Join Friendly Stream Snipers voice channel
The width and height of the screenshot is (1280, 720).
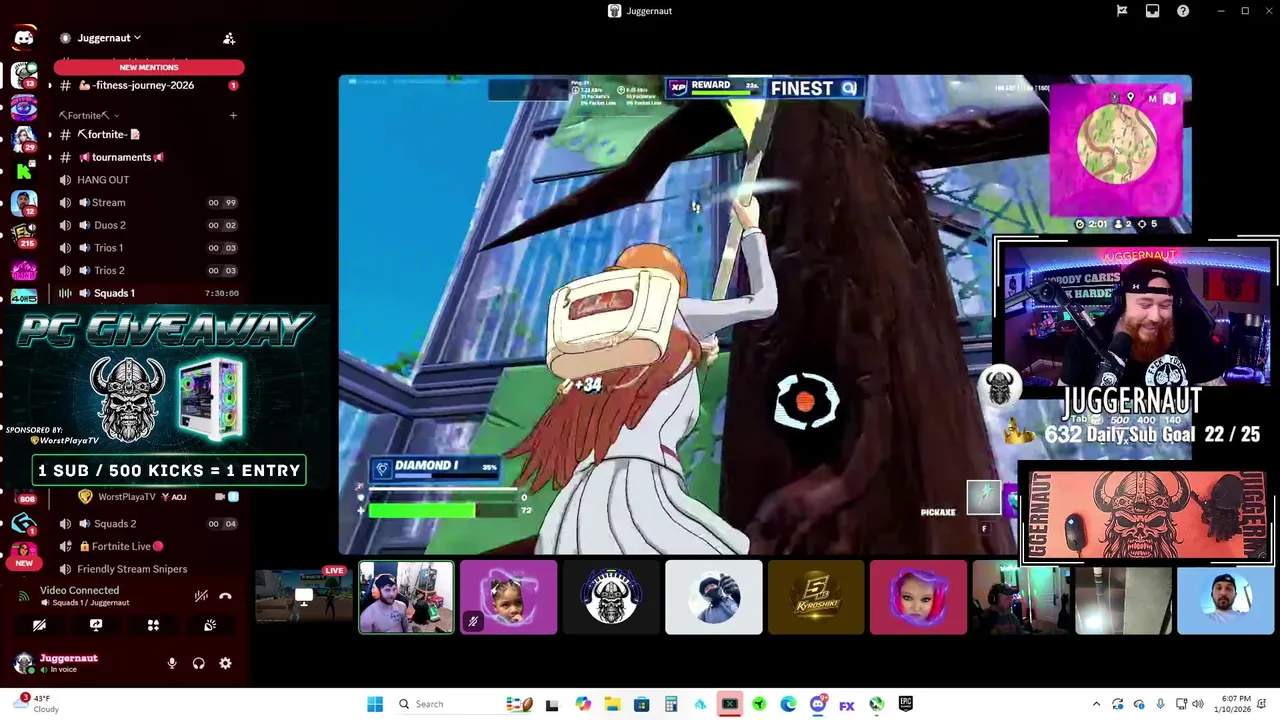click(148, 569)
